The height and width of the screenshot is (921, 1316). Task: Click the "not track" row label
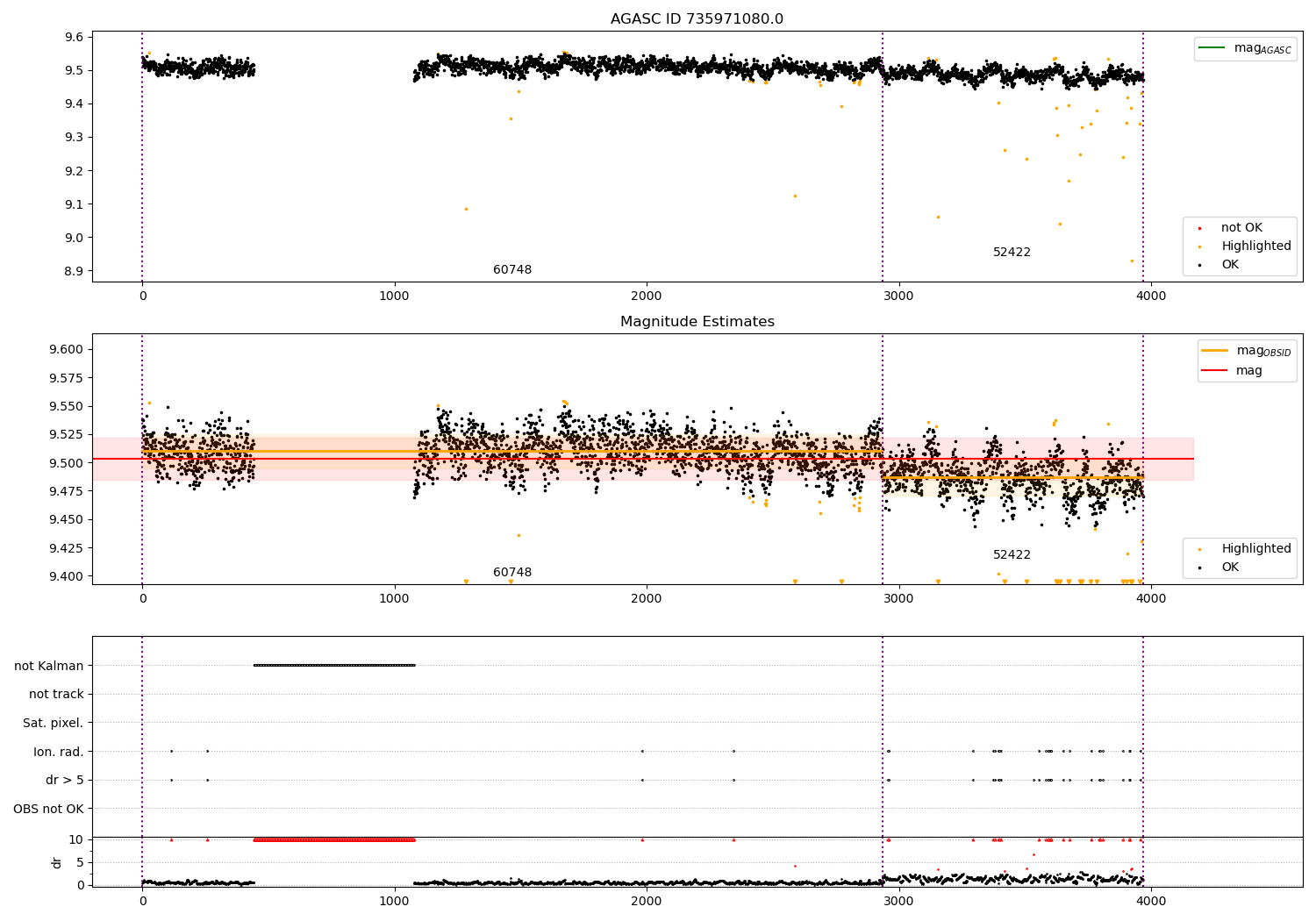click(56, 694)
